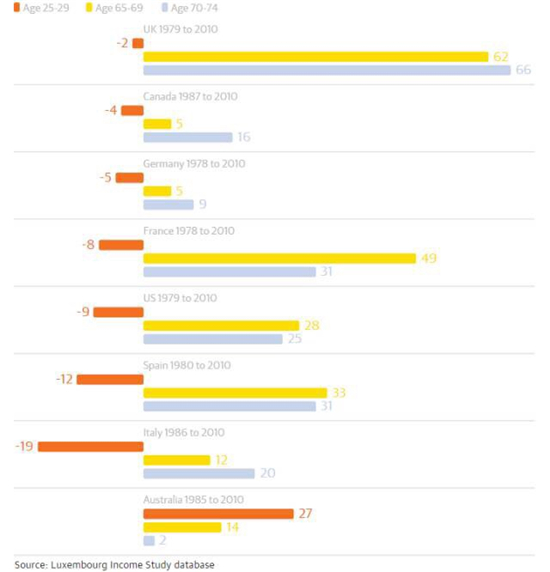The width and height of the screenshot is (550, 572).
Task: Click the yellow Age 65-69 legend swatch
Action: coord(89,7)
